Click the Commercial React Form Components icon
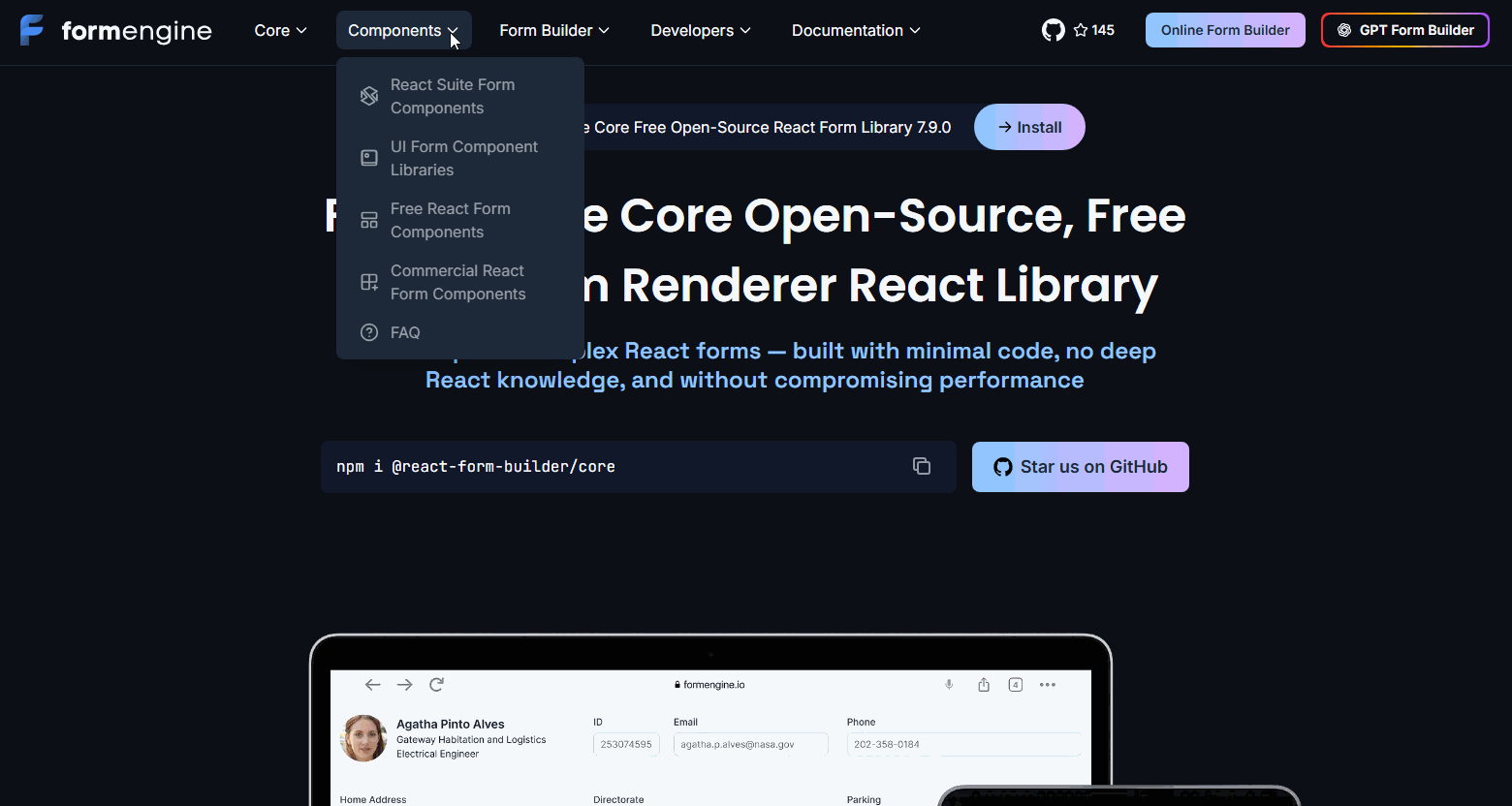 pyautogui.click(x=369, y=282)
